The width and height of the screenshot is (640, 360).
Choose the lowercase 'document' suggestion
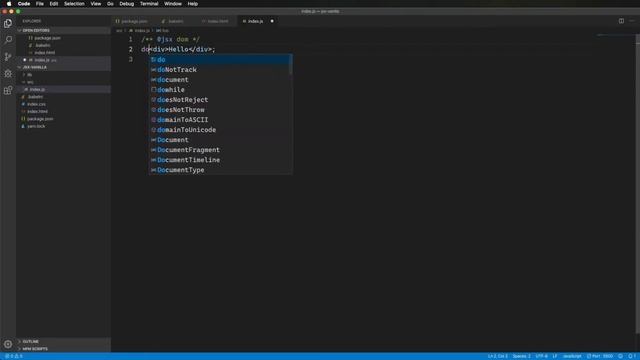click(220, 80)
